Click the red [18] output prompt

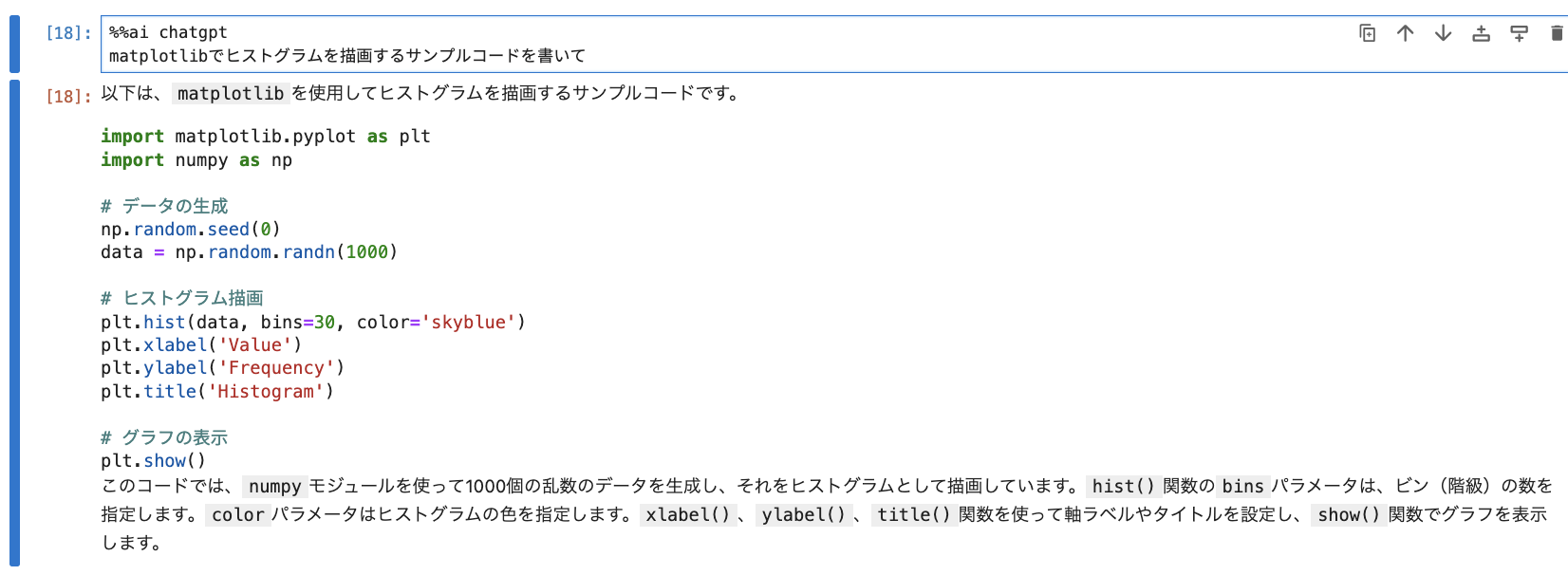(x=68, y=96)
